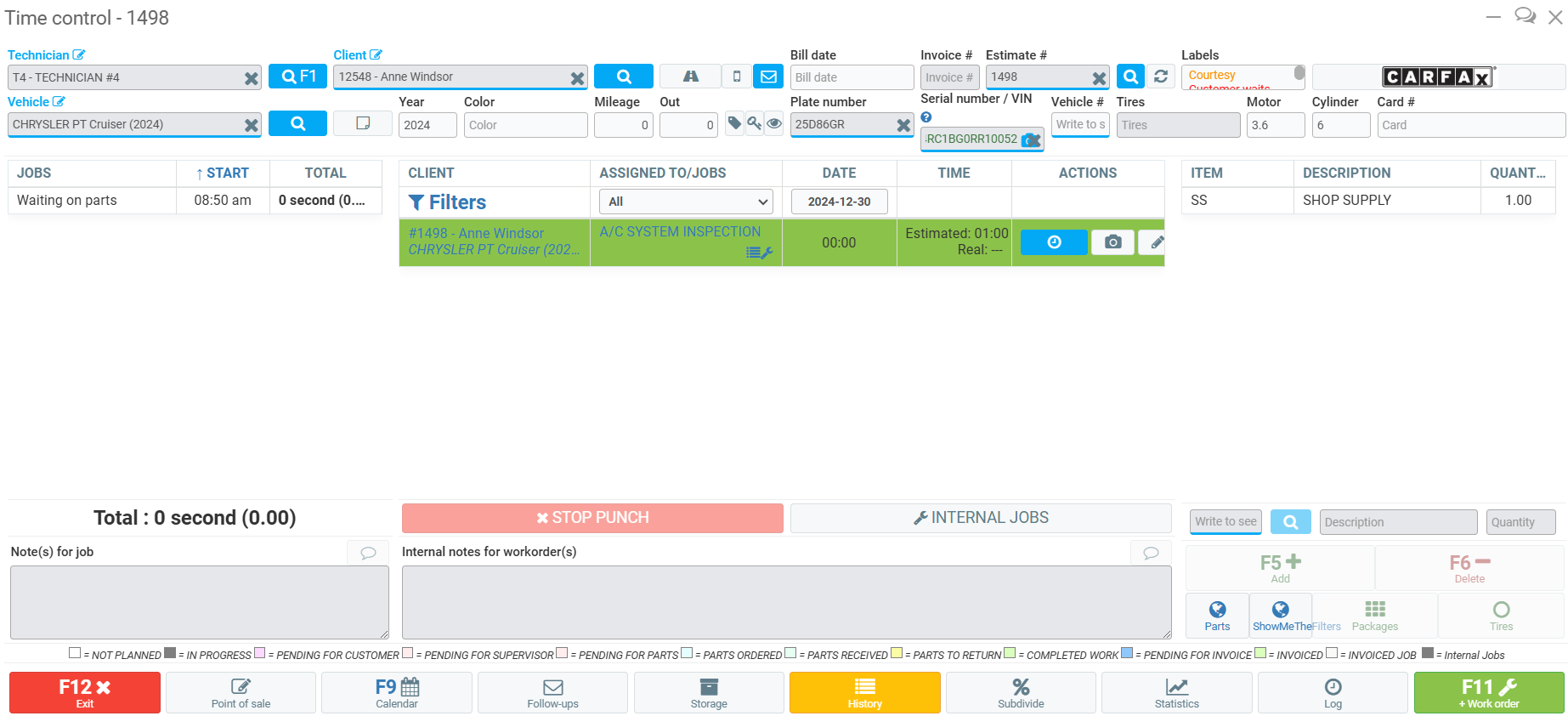Expand the Assigned To/Jobs 'All' dropdown
This screenshot has height=716, width=1568.
[x=686, y=202]
